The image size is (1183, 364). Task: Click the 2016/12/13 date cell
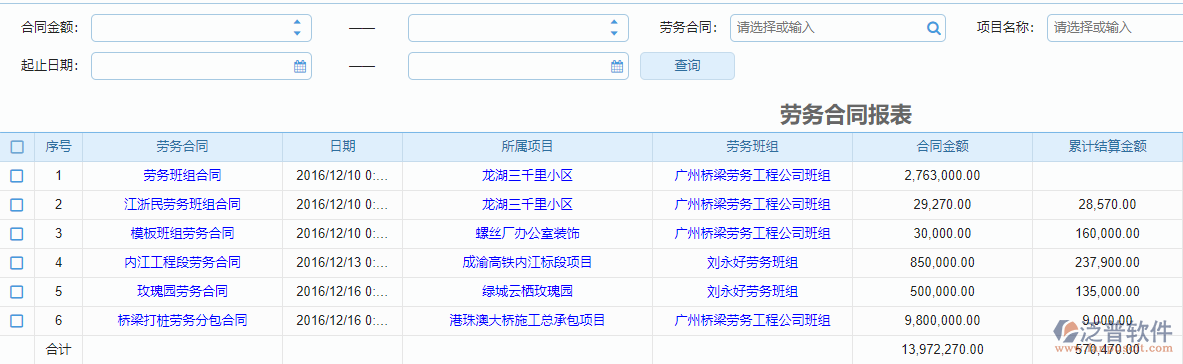[343, 263]
